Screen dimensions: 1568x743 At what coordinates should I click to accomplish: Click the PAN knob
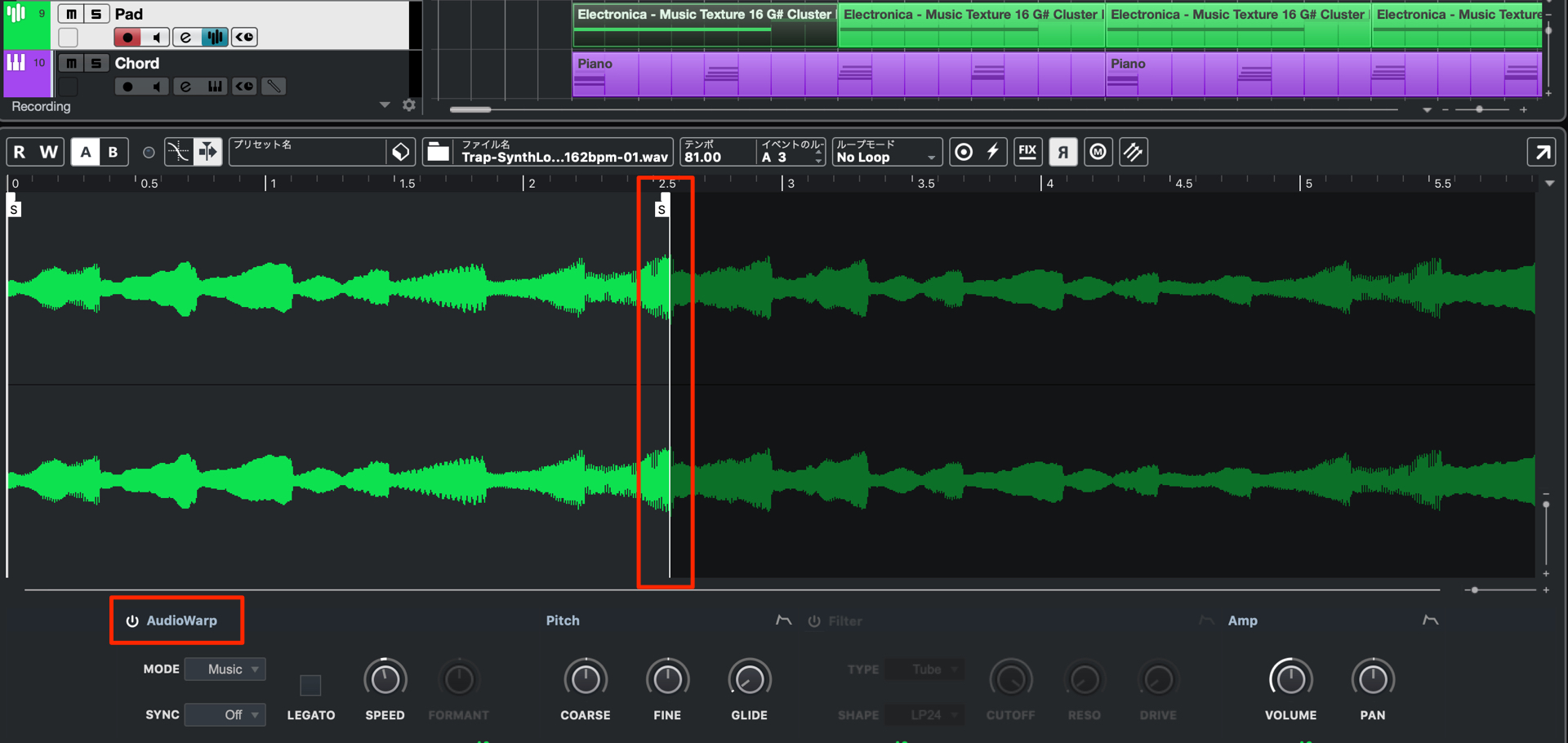tap(1373, 679)
